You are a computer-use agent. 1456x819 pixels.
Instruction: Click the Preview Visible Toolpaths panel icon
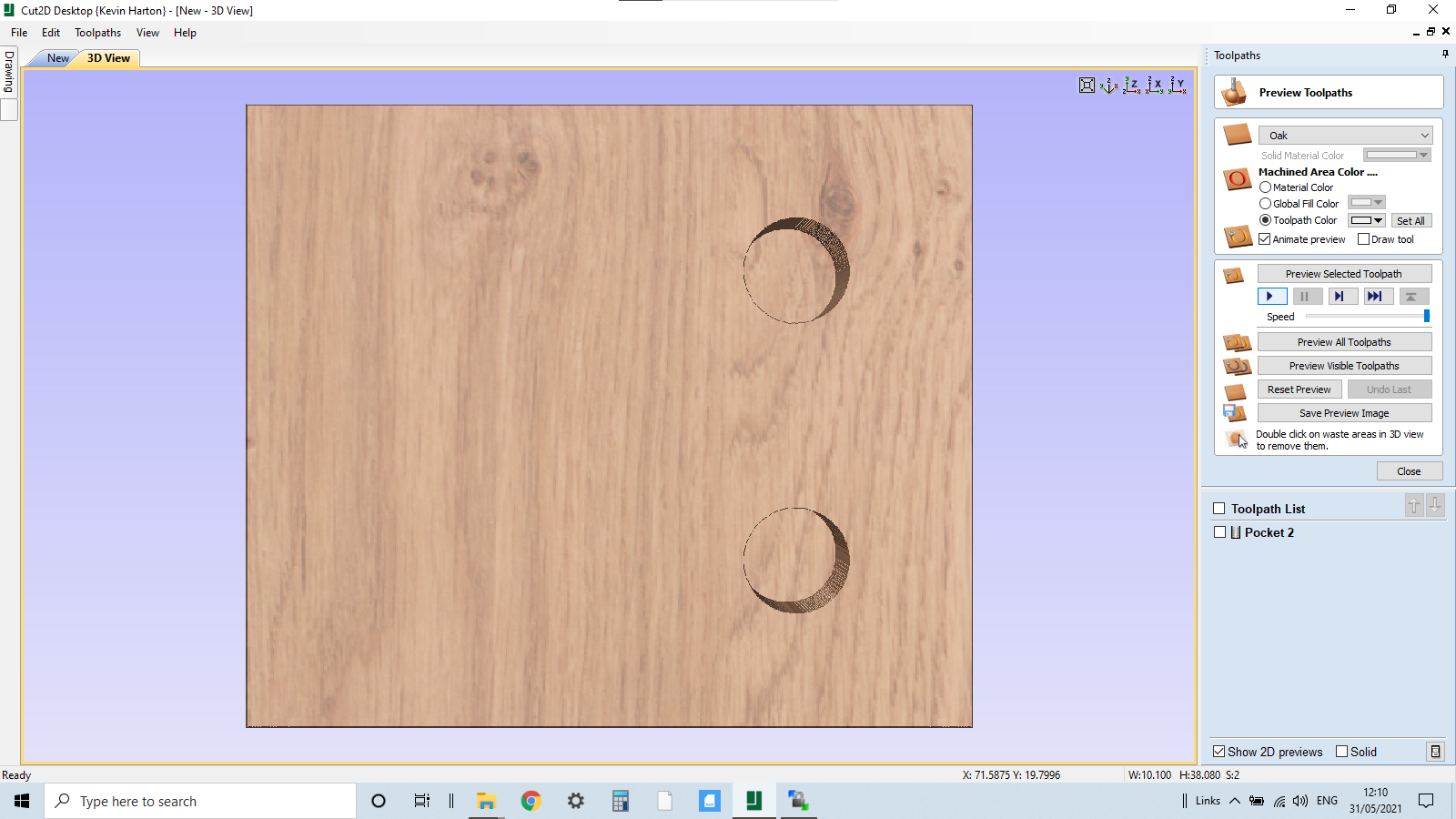coord(1236,365)
